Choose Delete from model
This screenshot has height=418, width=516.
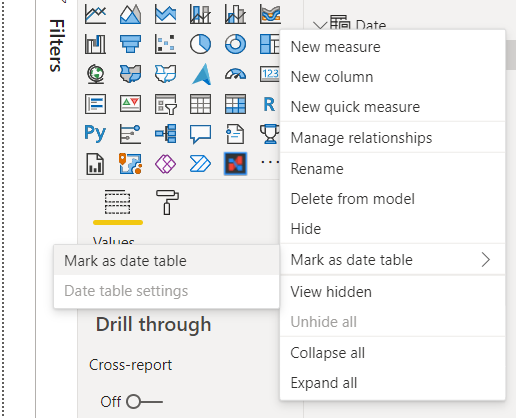point(393,199)
